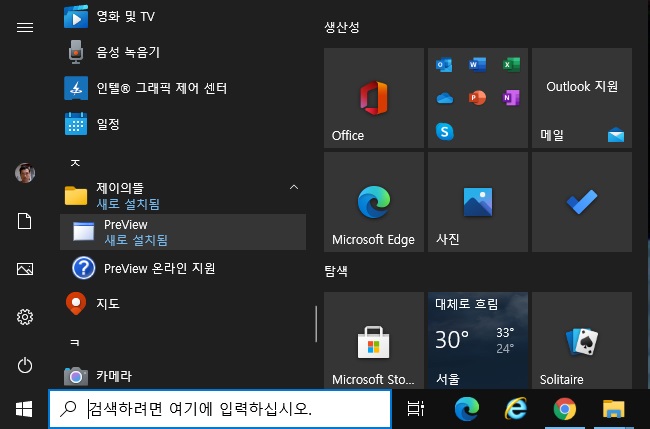Viewport: 650px width, 429px height.
Task: Select the PreView app entry
Action: point(183,232)
